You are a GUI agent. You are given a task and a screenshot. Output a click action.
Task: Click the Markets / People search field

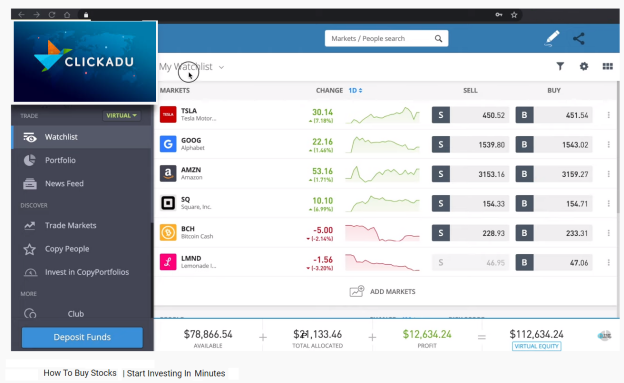click(386, 39)
